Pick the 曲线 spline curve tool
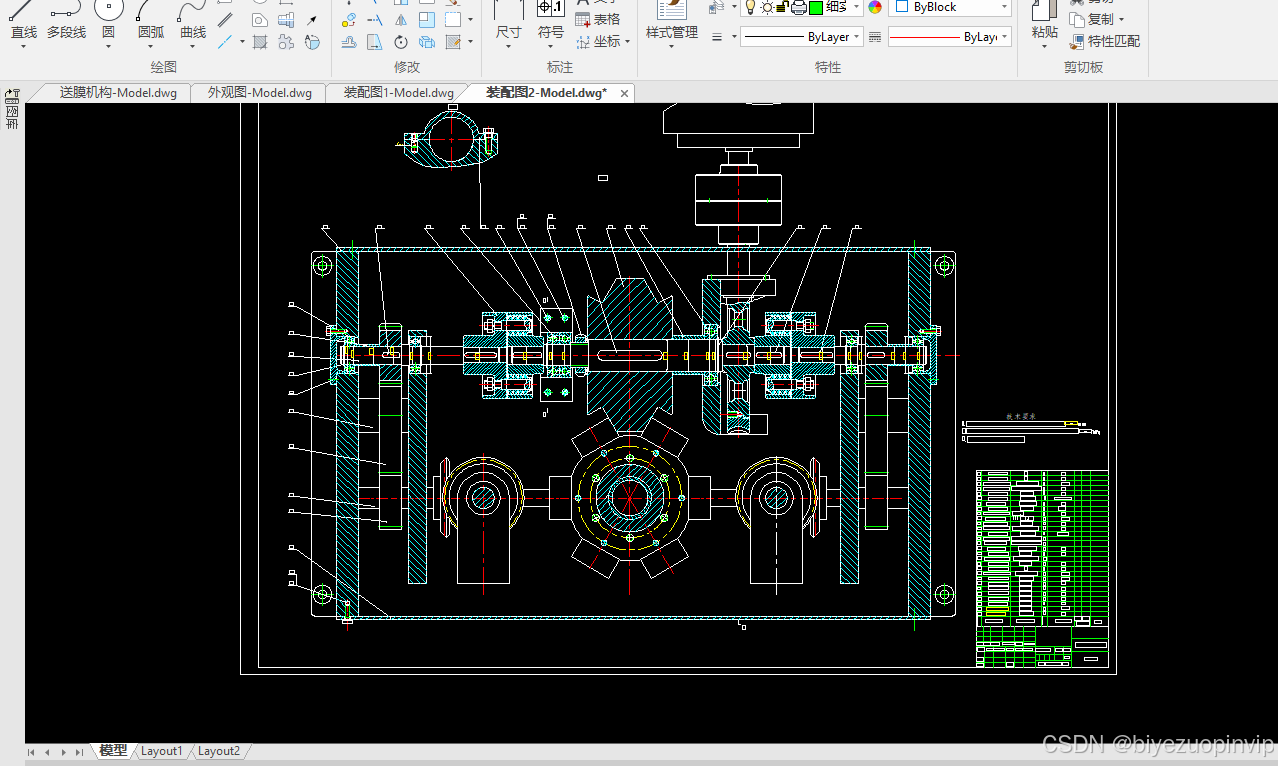 [x=193, y=22]
